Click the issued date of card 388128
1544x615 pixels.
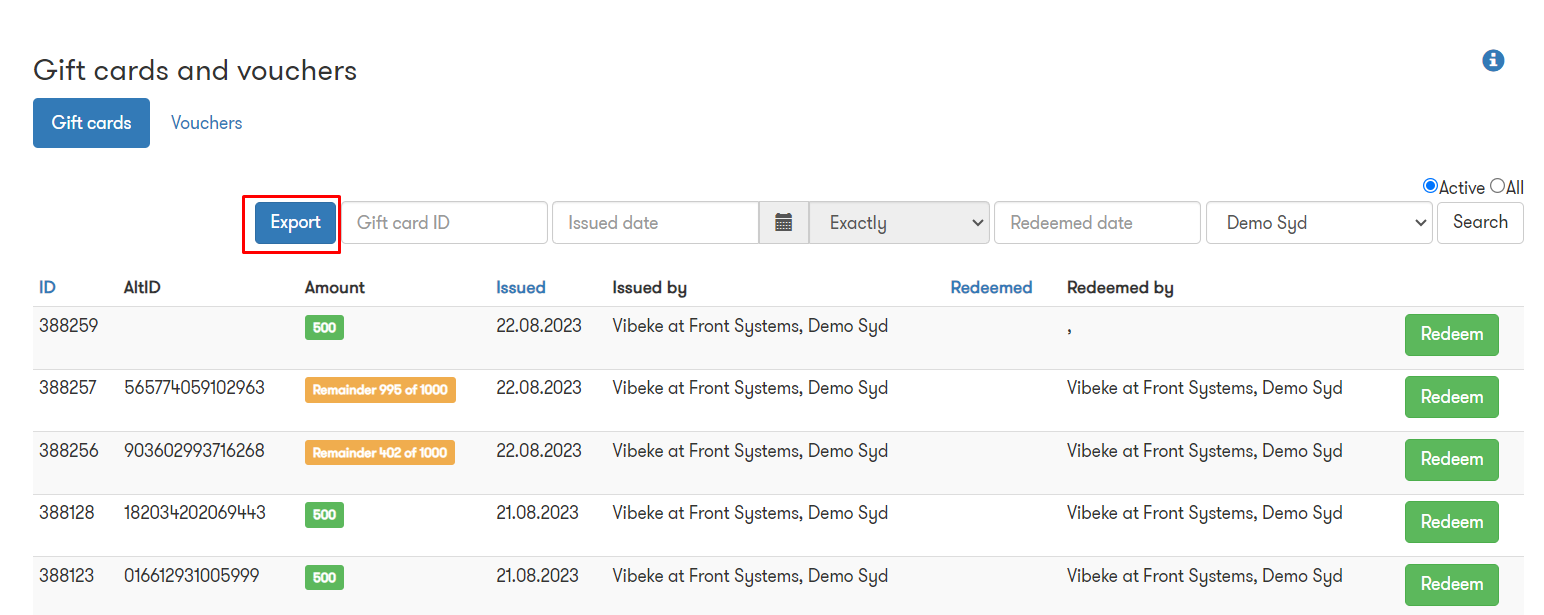coord(537,513)
